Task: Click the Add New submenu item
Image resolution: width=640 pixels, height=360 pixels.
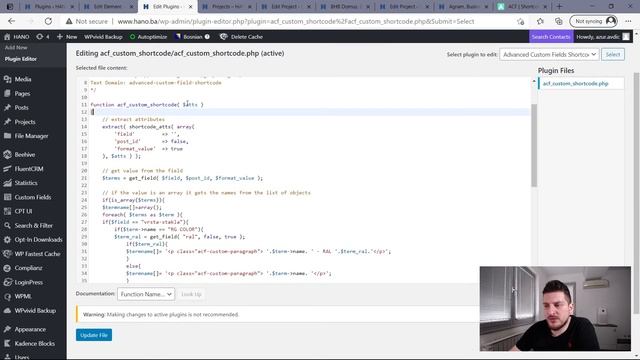Action: (16, 48)
